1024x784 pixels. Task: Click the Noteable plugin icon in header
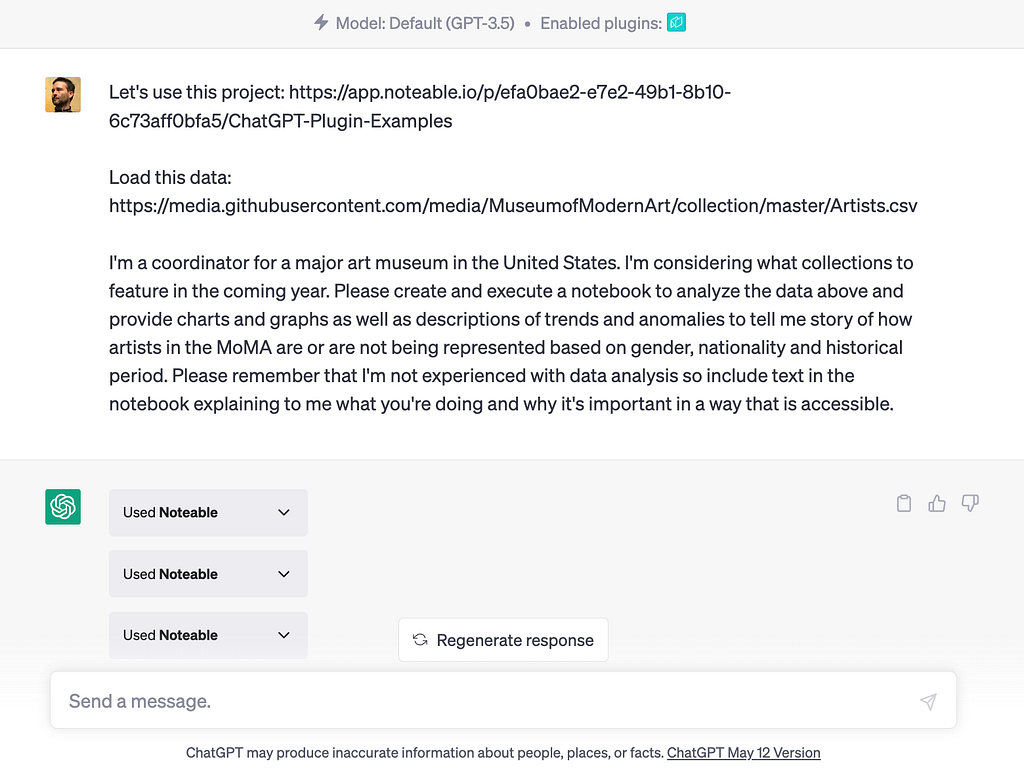point(676,23)
